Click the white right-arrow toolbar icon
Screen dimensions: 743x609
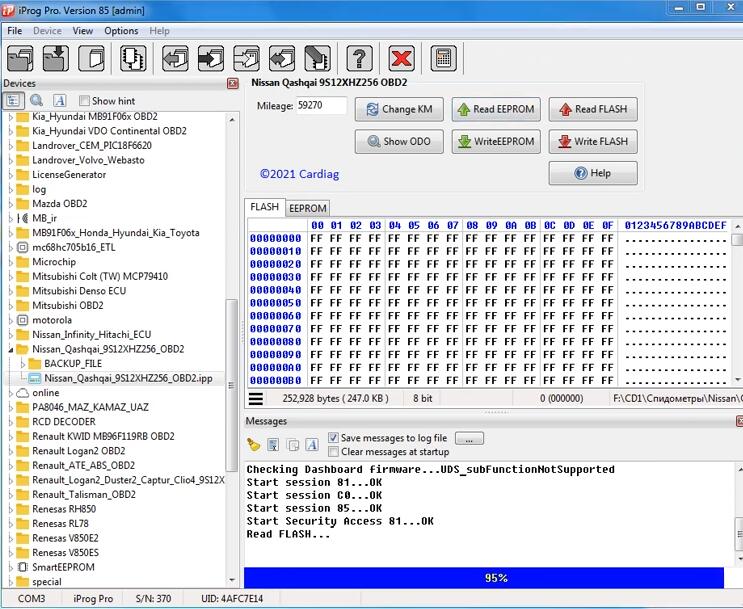(x=246, y=58)
